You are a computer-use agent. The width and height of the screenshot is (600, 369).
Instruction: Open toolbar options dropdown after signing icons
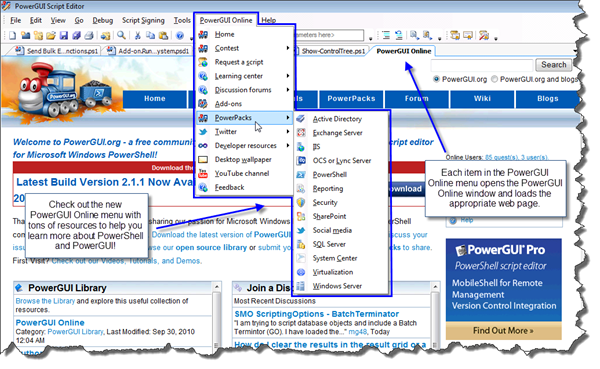pos(496,38)
